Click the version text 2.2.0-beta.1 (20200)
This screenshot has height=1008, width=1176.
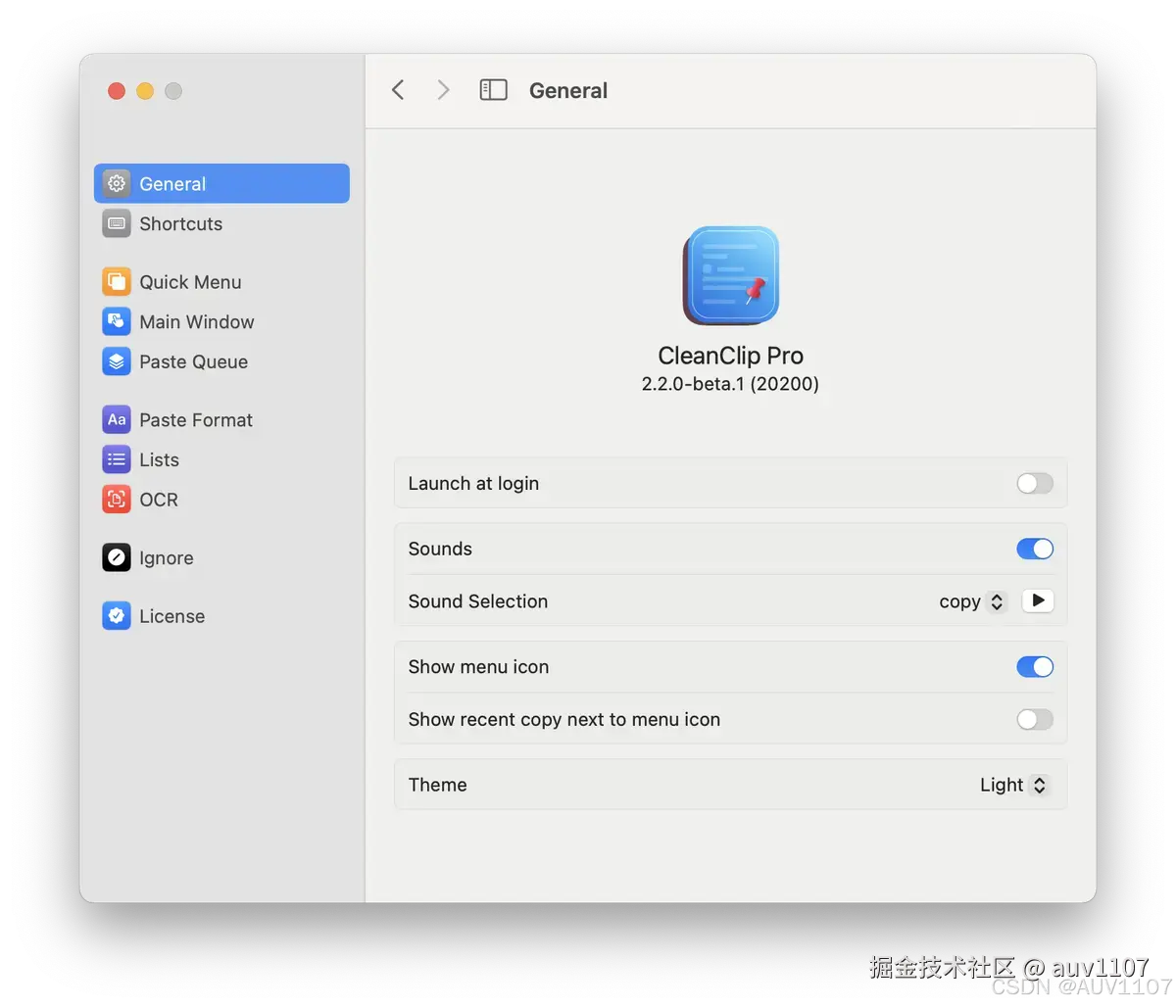730,384
